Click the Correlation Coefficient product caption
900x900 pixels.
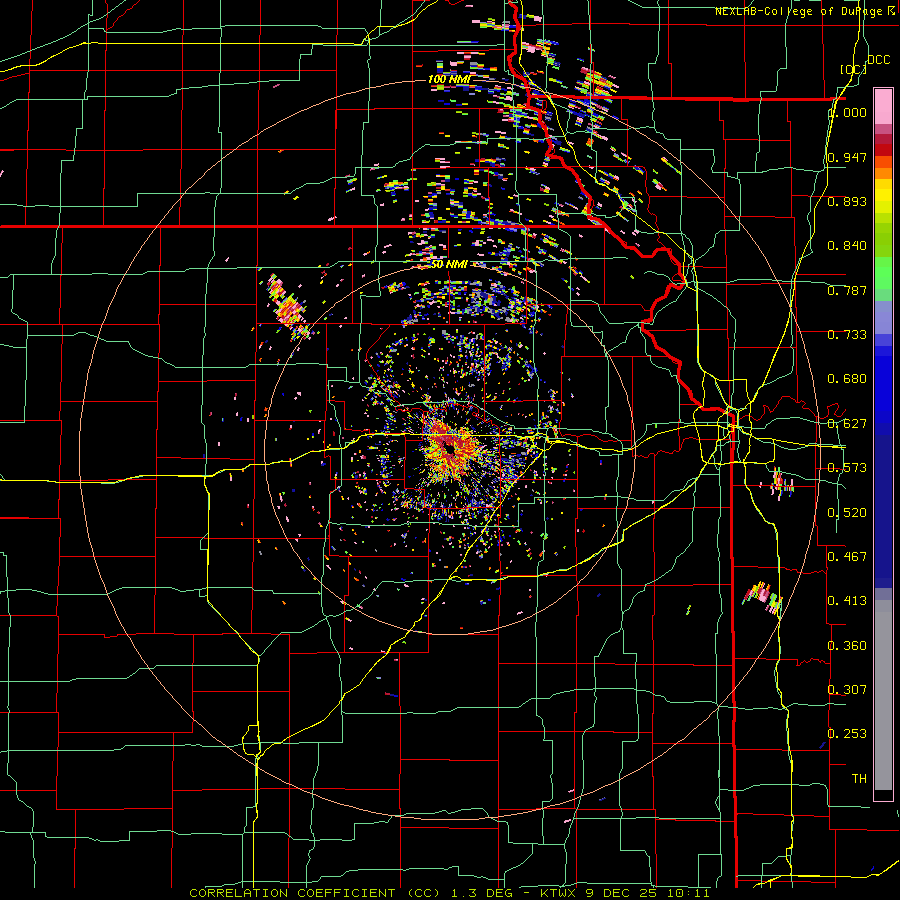point(449,893)
